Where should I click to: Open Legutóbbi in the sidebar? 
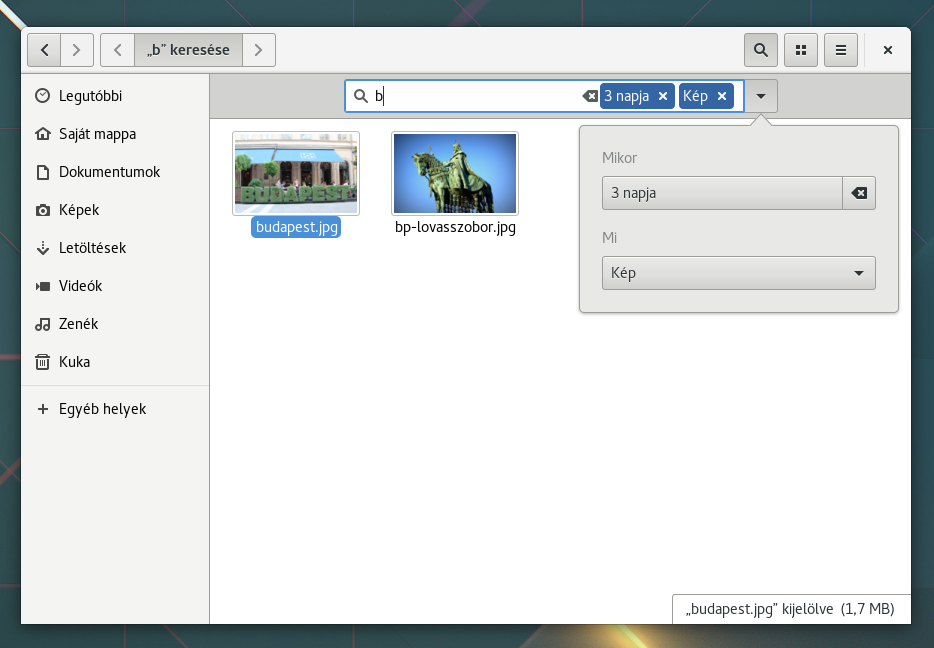(x=90, y=96)
